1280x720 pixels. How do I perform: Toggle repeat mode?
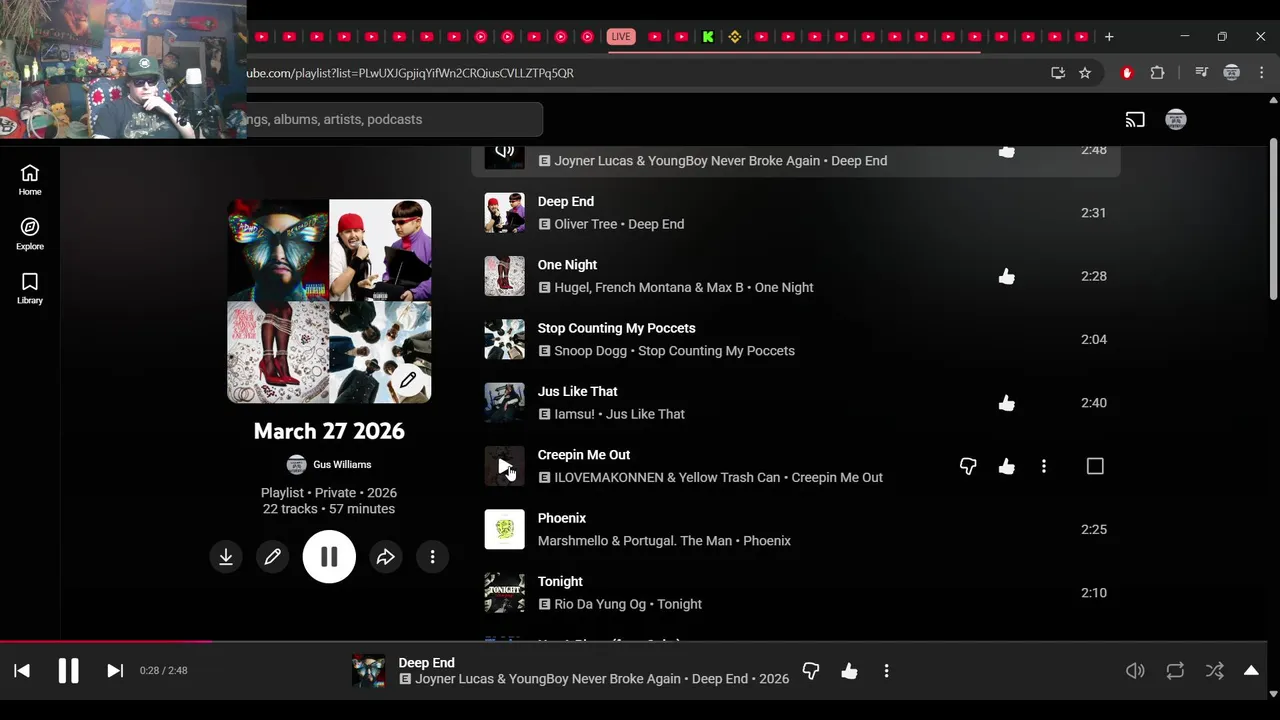click(x=1175, y=671)
